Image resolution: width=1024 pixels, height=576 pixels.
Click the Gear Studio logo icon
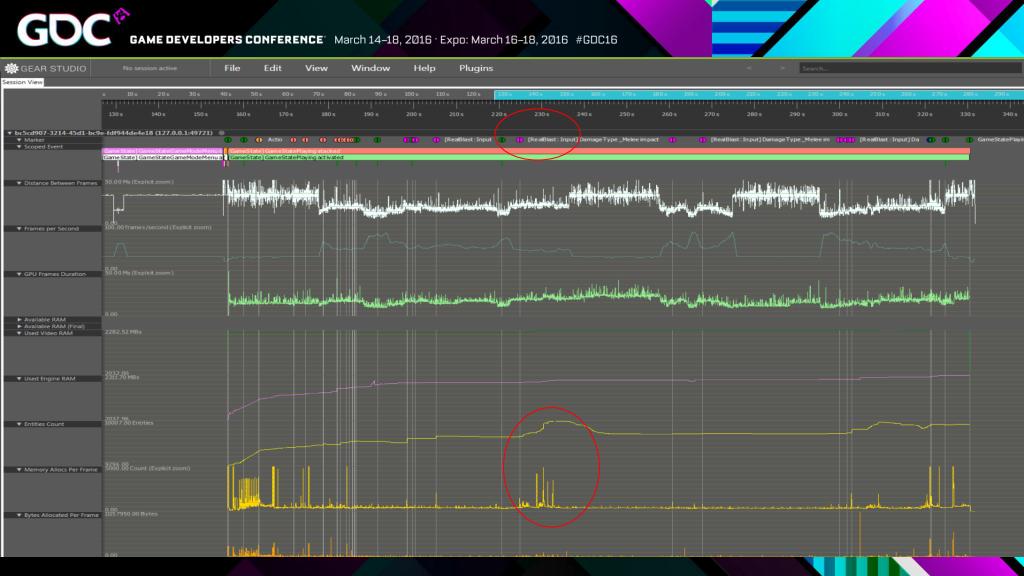click(x=12, y=68)
